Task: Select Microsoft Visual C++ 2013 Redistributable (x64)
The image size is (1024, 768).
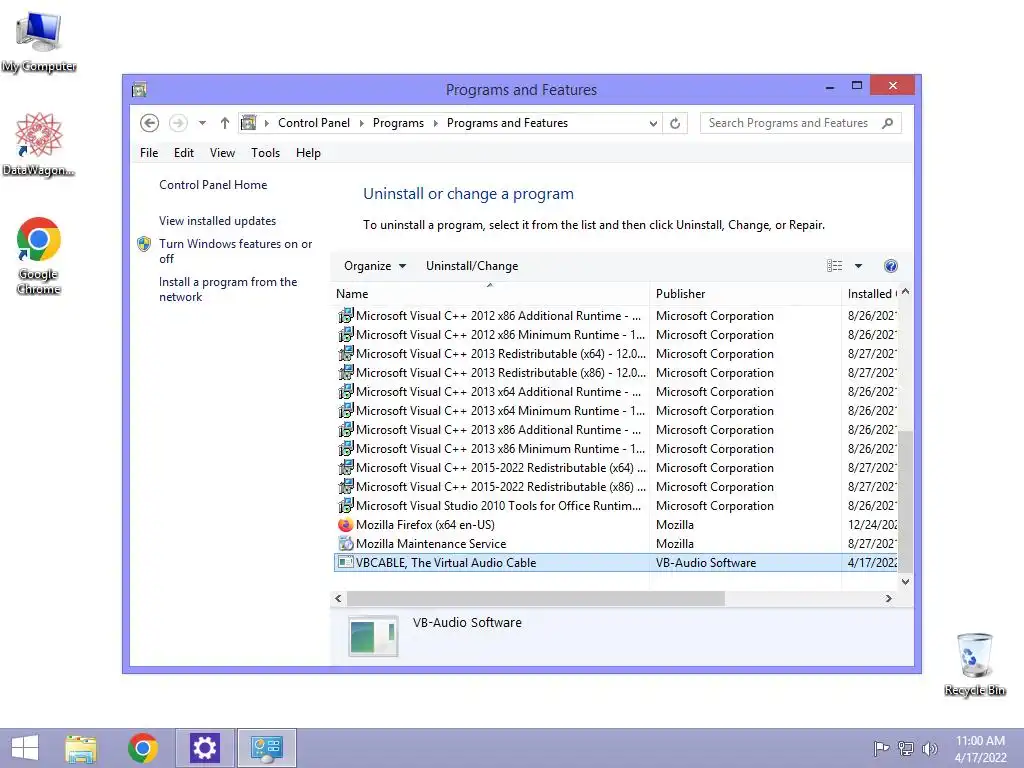Action: click(x=617, y=354)
